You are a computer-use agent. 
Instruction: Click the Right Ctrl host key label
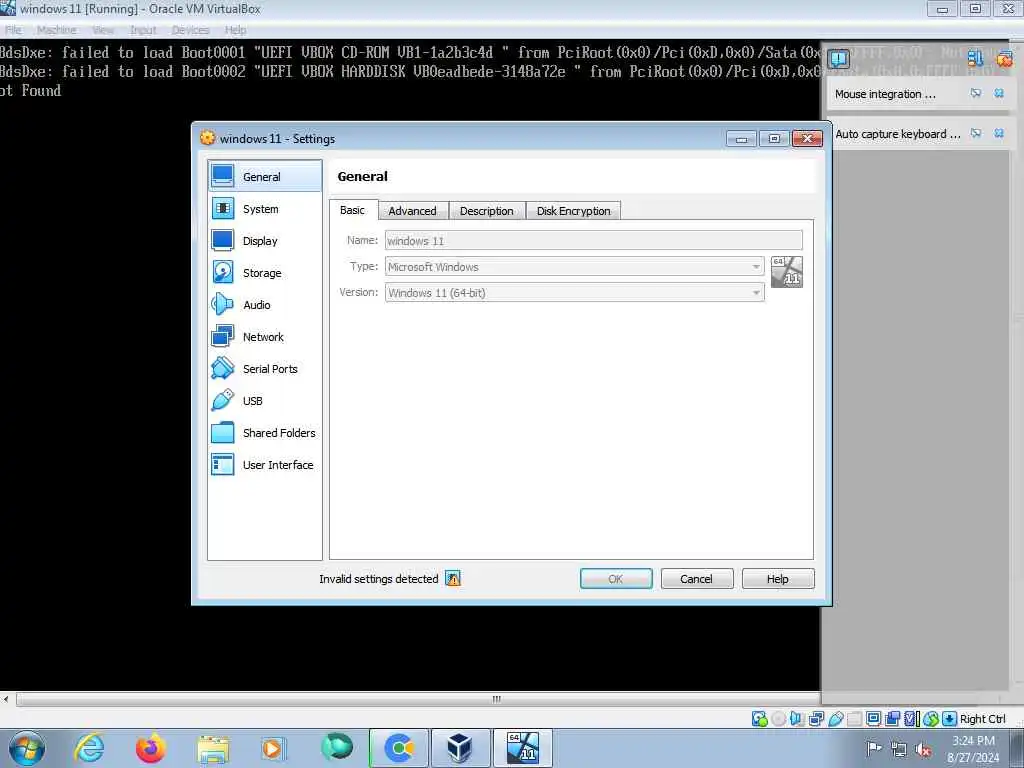pyautogui.click(x=983, y=719)
